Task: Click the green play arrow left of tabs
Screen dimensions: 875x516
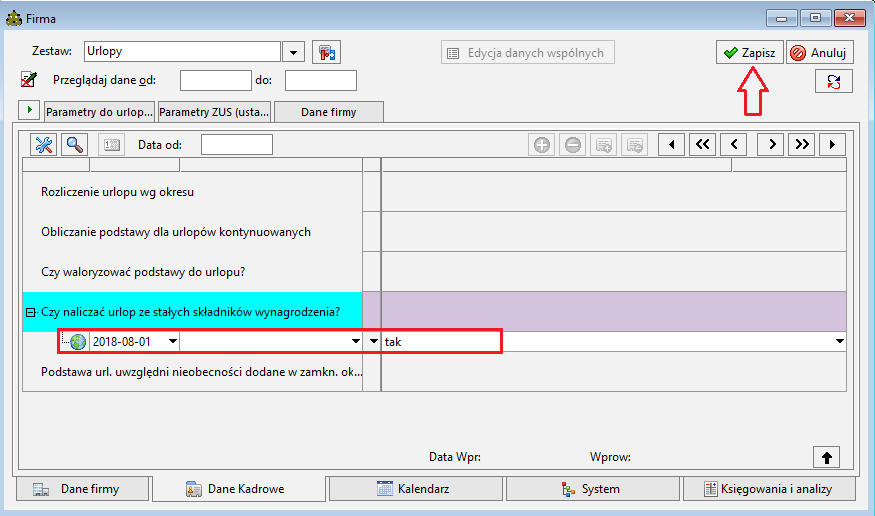Action: pos(29,110)
